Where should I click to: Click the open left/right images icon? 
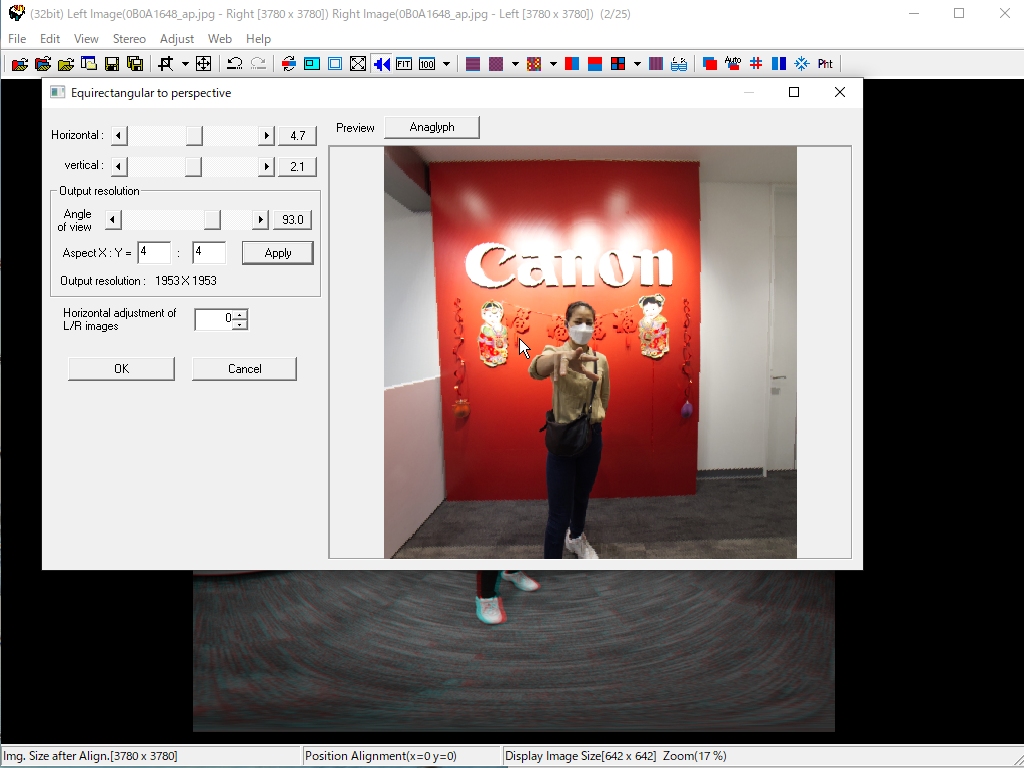[x=43, y=63]
